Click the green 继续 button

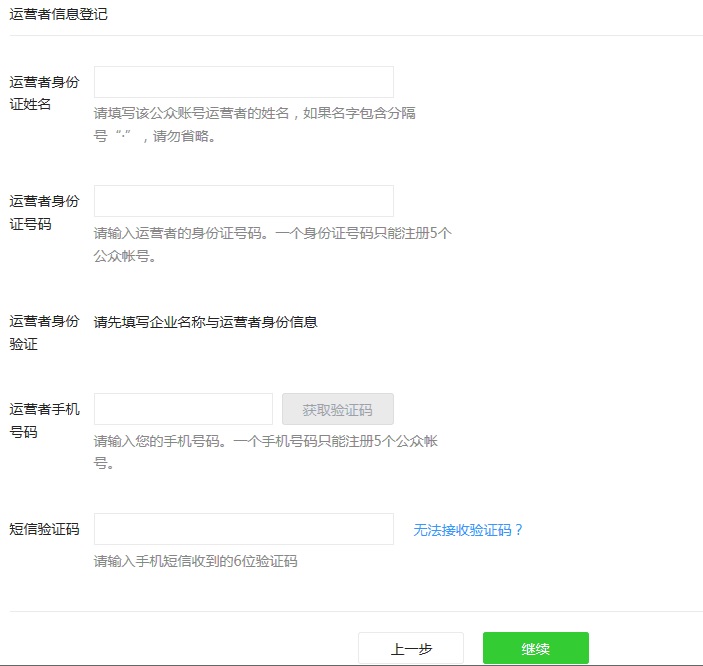point(535,649)
